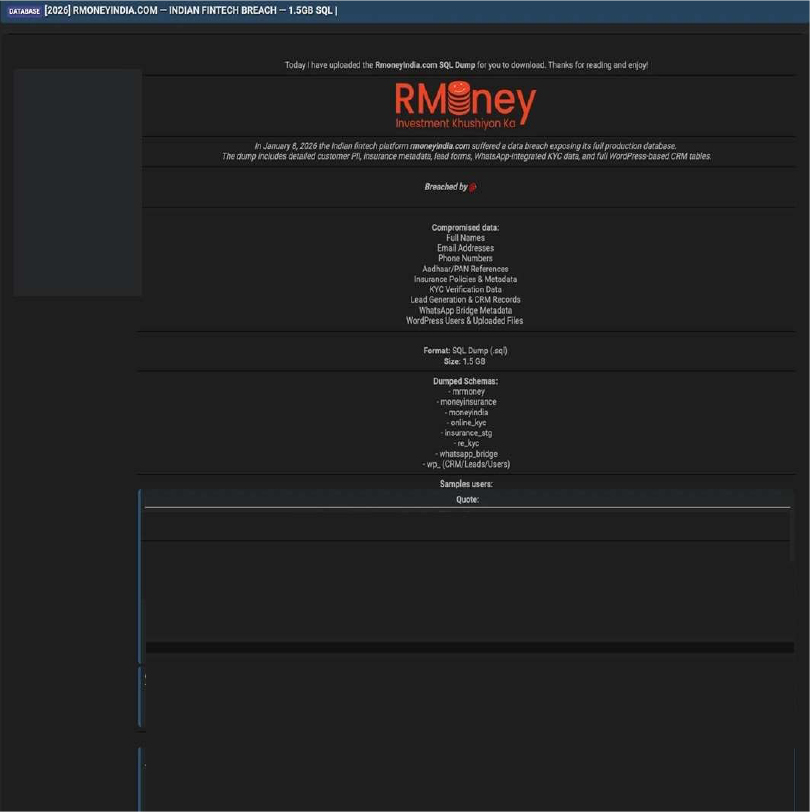Select the online_kyc schema entry

465,423
